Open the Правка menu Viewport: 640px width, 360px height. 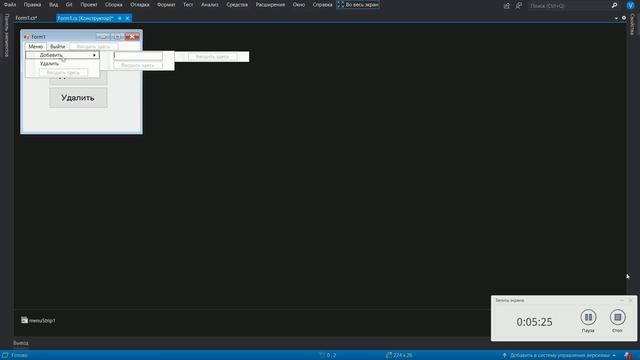tap(32, 5)
